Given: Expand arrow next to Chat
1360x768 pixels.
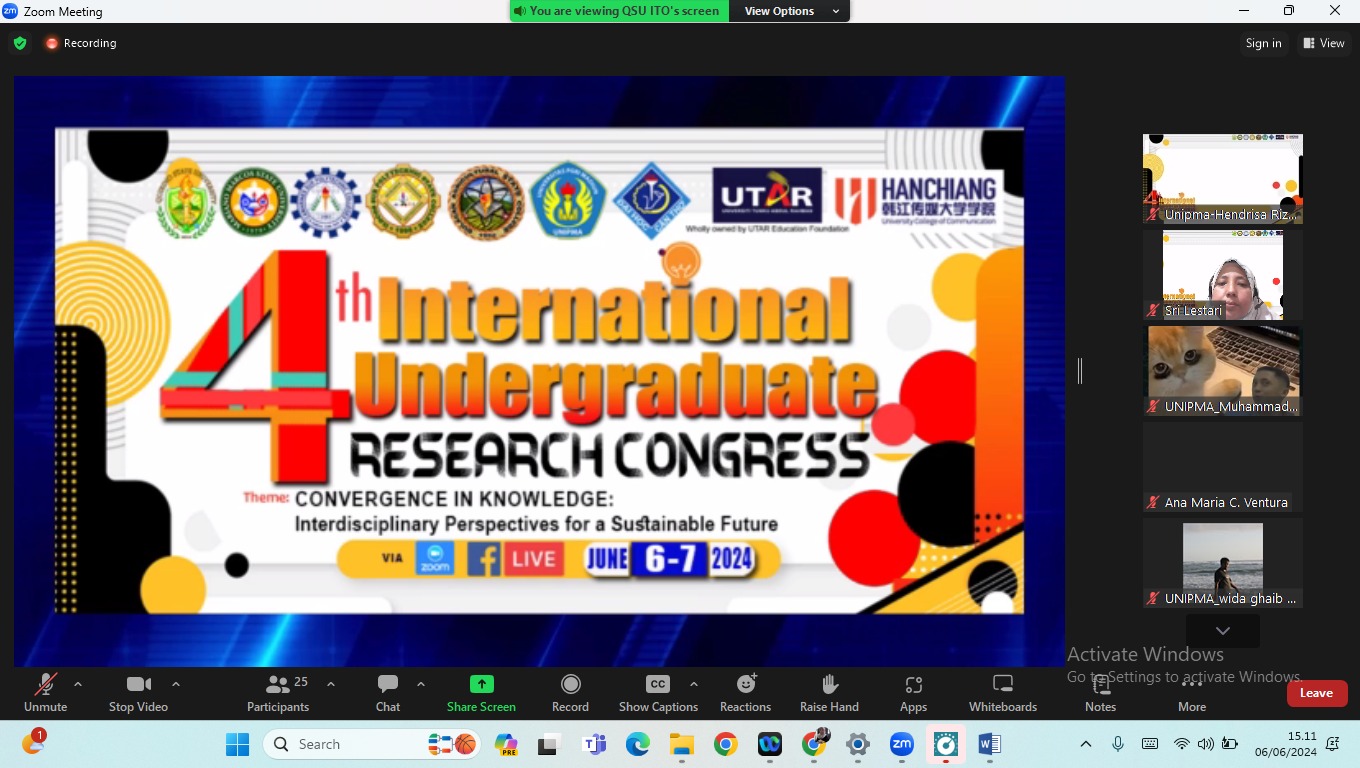Looking at the screenshot, I should pos(421,684).
